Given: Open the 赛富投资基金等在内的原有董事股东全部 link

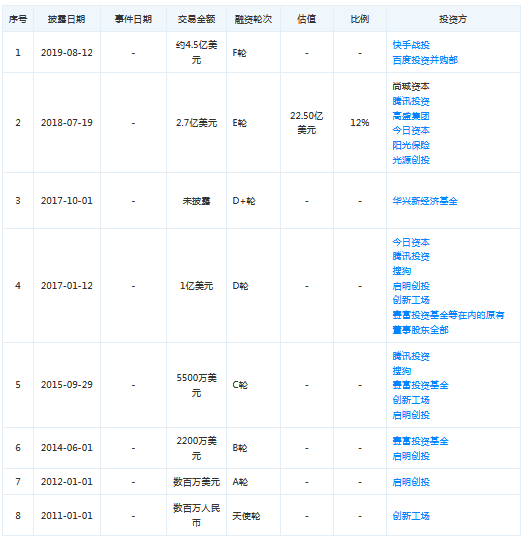Looking at the screenshot, I should pos(448,322).
